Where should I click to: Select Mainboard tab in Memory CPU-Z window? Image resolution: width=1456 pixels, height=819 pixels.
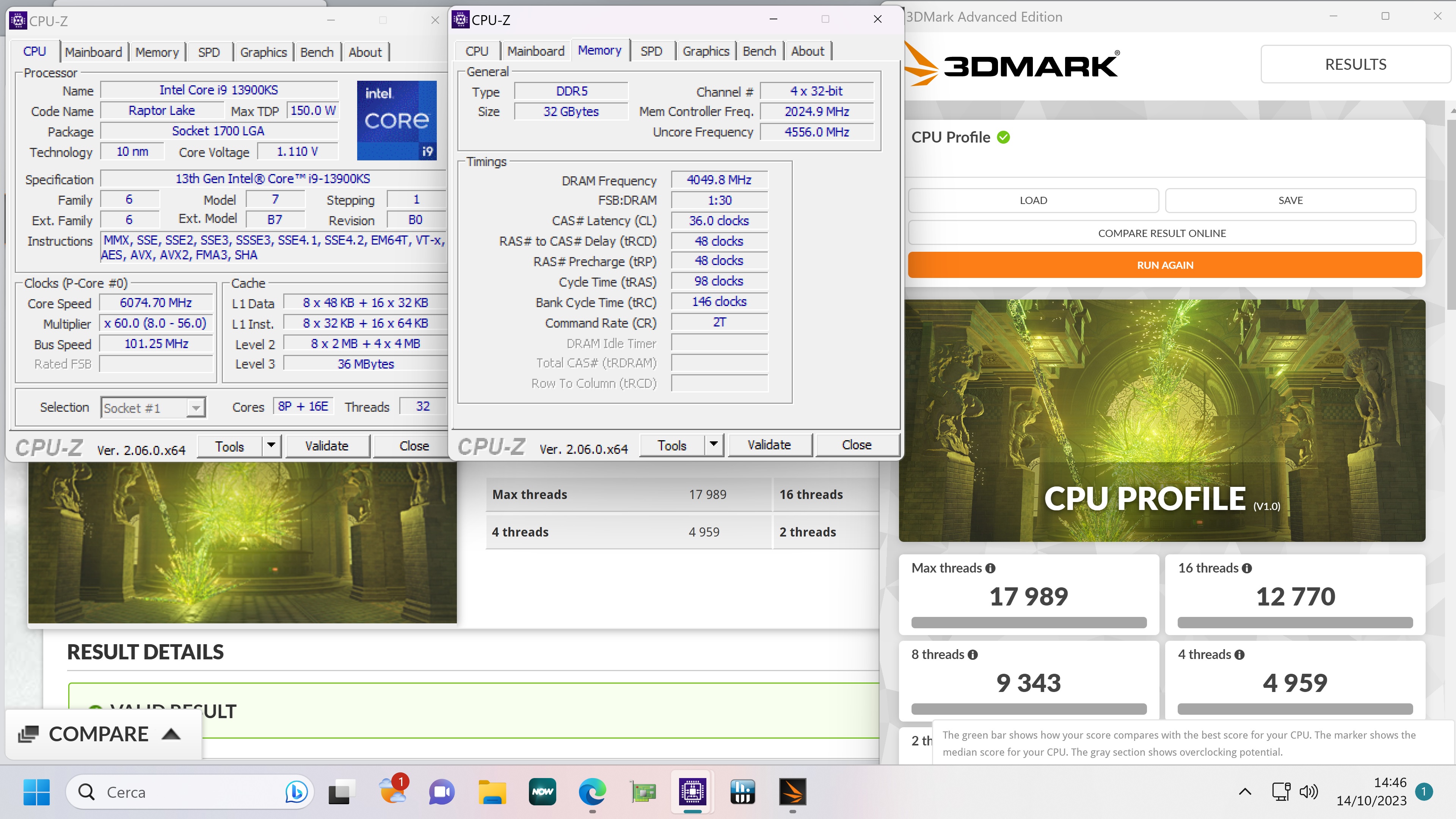pyautogui.click(x=536, y=51)
